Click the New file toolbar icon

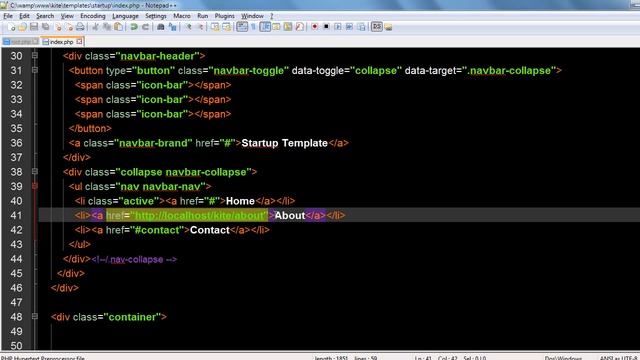point(11,27)
